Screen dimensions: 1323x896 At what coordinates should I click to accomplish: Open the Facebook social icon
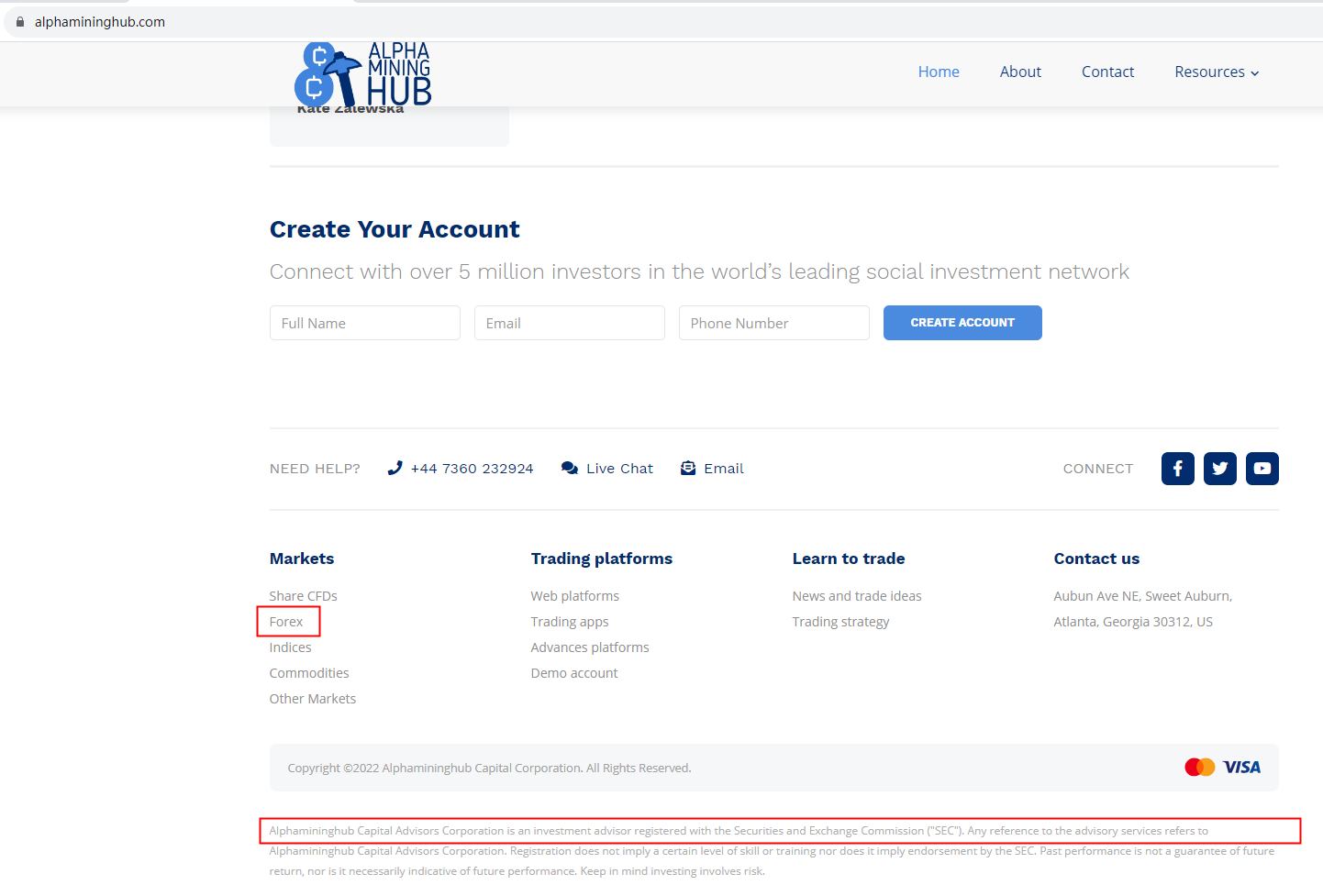click(1178, 469)
